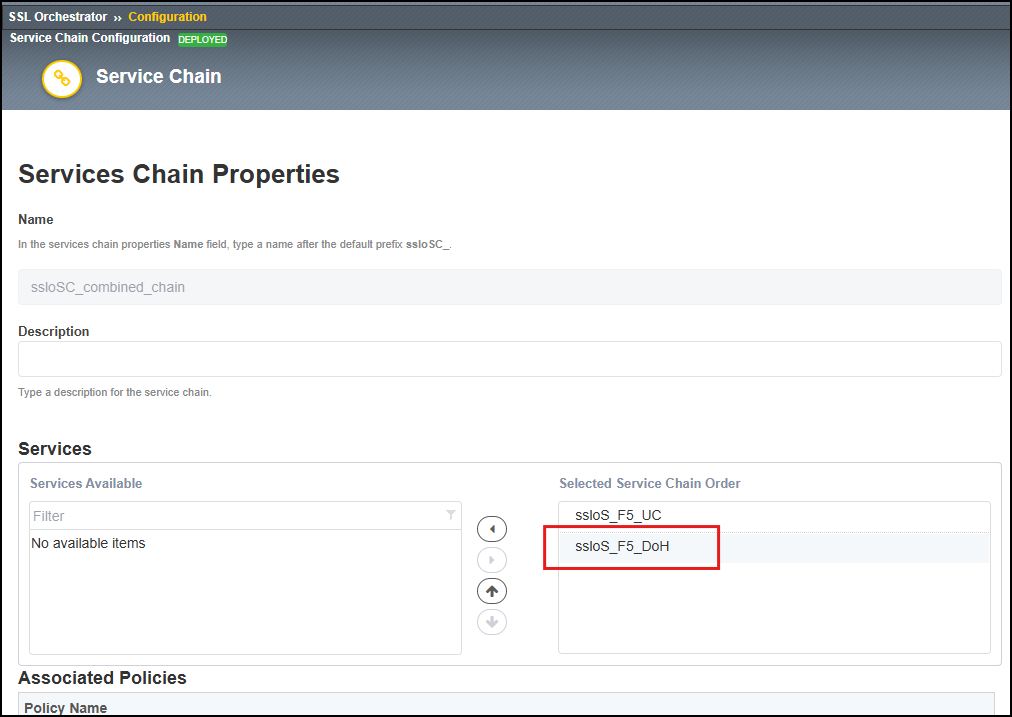
Task: Click the Policy Name column header
Action: 66,708
